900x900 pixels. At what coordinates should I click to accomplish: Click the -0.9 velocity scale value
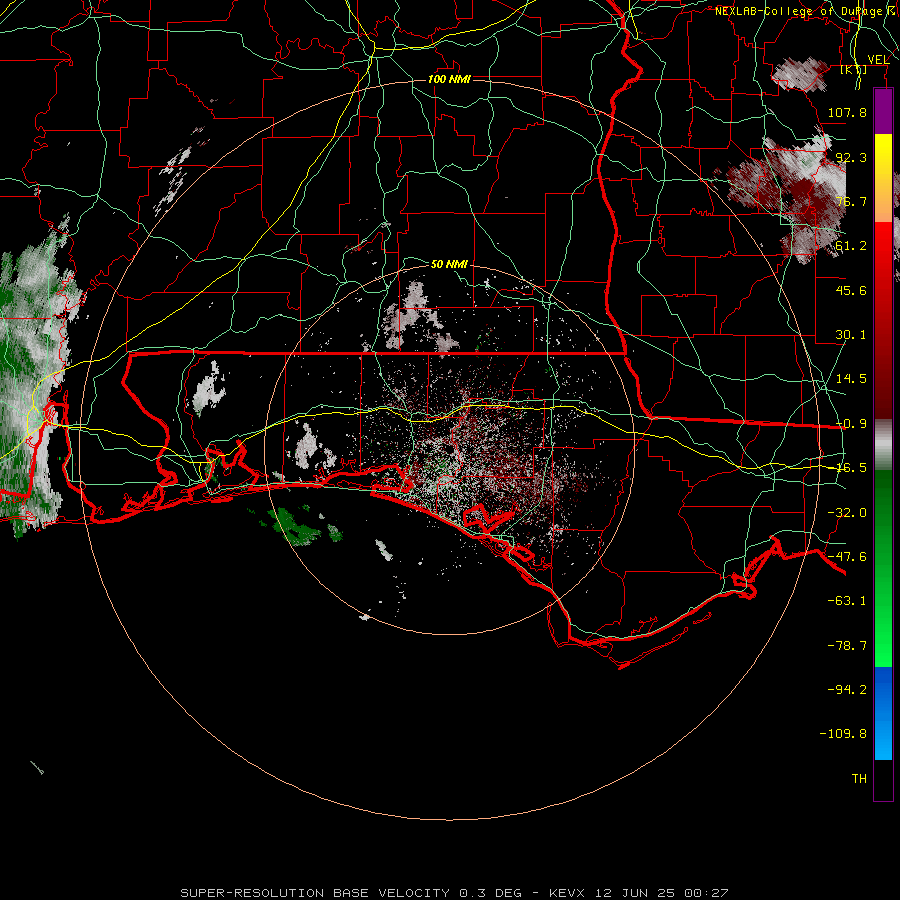851,424
